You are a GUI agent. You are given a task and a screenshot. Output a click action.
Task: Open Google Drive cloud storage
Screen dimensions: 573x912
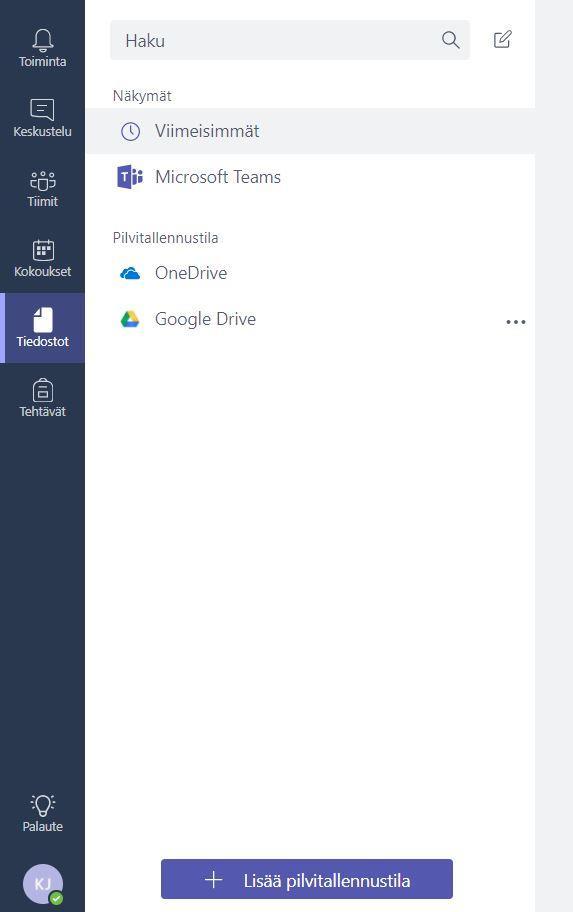pos(310,319)
